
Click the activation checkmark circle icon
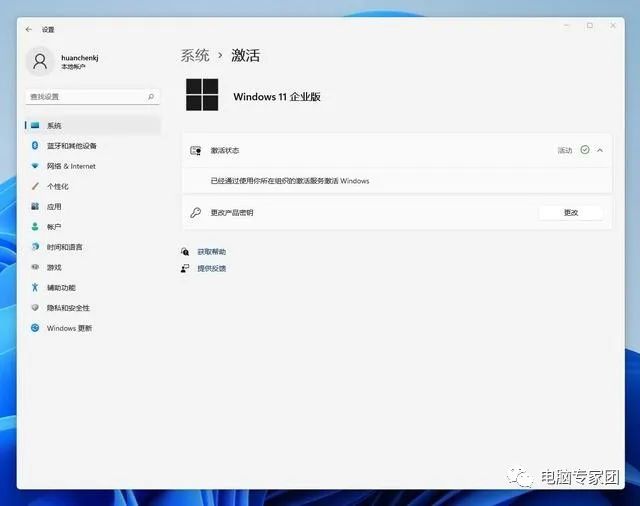click(x=585, y=150)
